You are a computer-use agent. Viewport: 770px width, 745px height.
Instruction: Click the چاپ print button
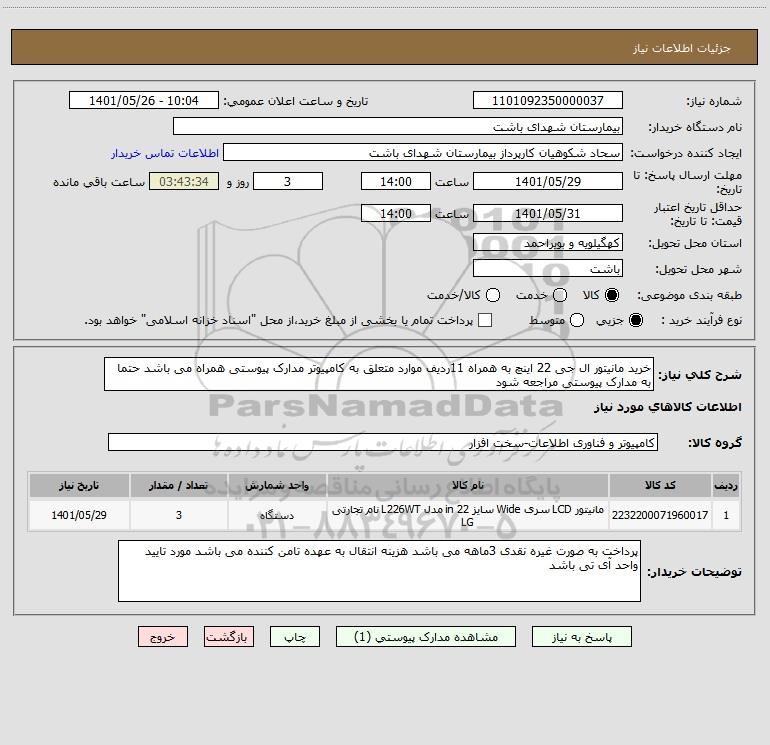point(295,636)
